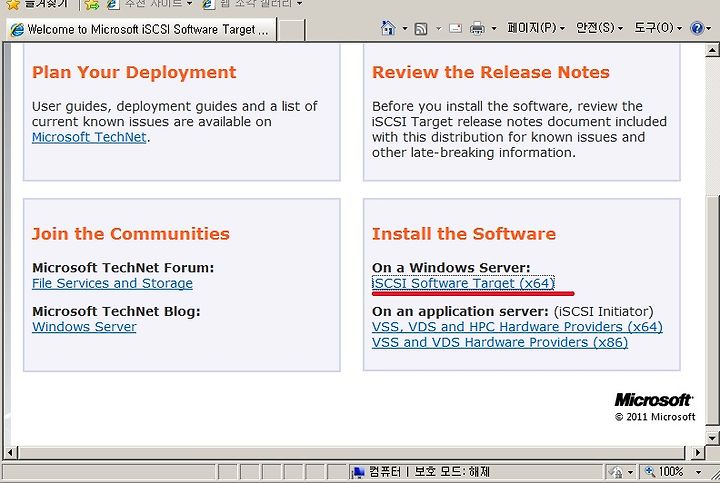720x483 pixels.
Task: Click the 보호 모드: 해제 status text
Action: 452,472
